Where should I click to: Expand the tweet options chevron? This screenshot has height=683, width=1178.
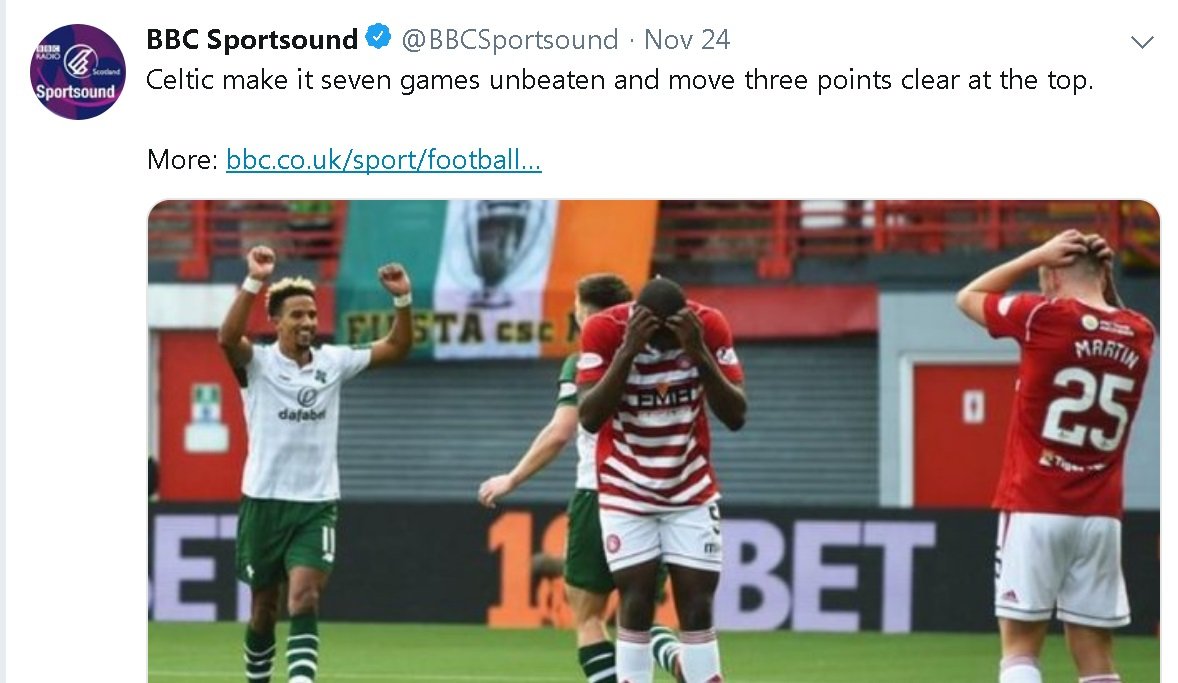click(1142, 42)
